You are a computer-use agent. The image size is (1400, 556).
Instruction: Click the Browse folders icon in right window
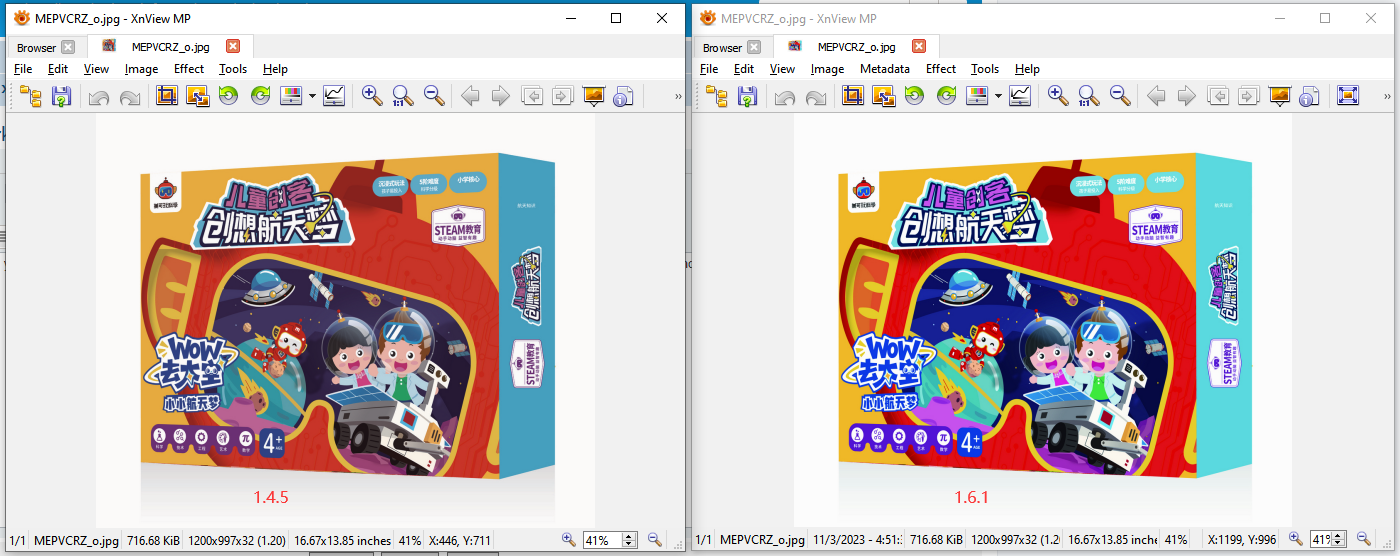[x=717, y=96]
